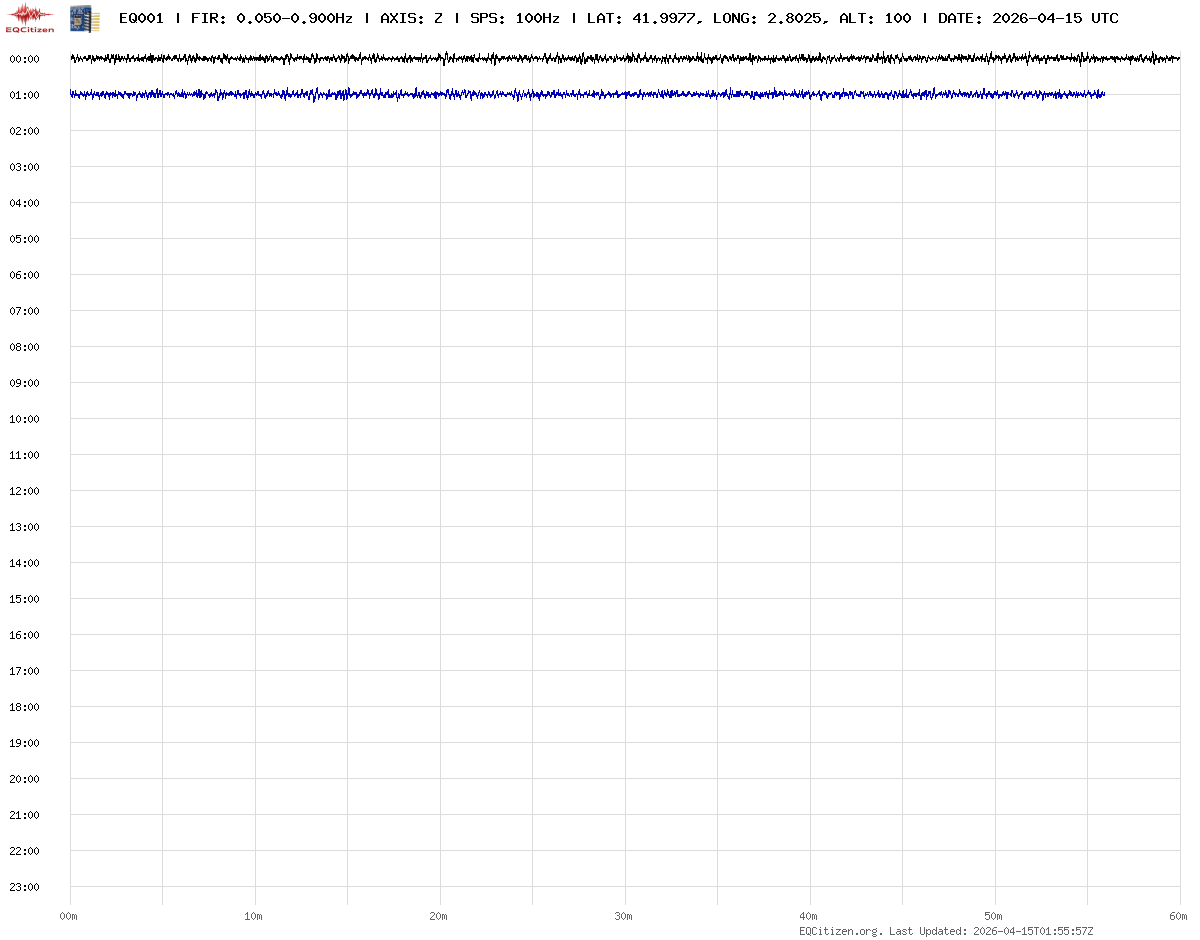Click the EQCitizen red seismic logo
This screenshot has height=940, width=1200.
[x=30, y=18]
